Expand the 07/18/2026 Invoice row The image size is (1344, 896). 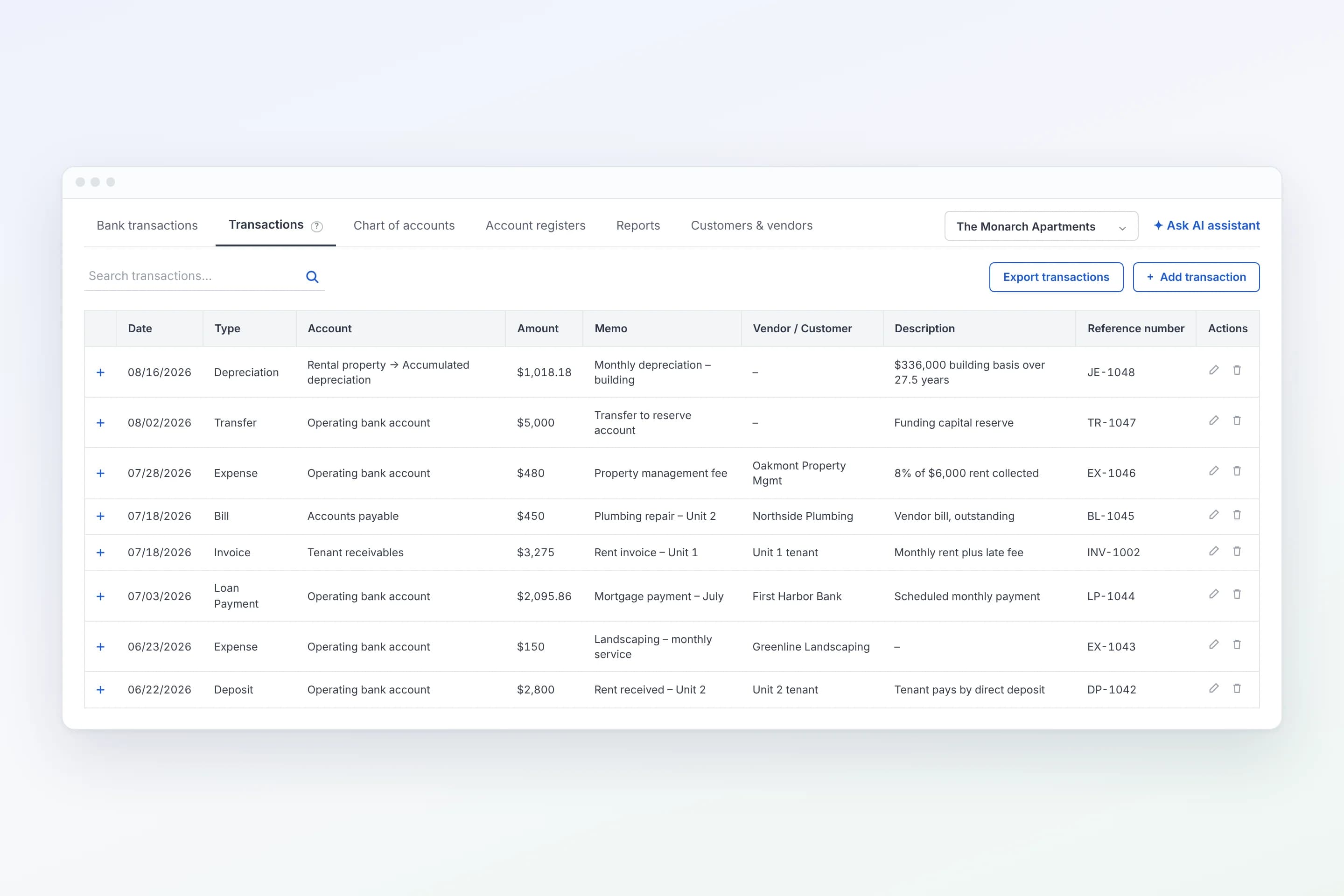101,553
